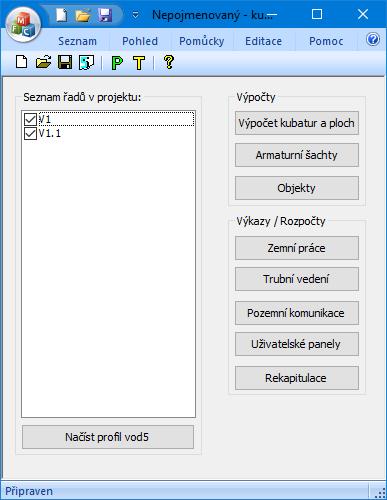
Task: Open the Pohled menu
Action: (x=140, y=41)
